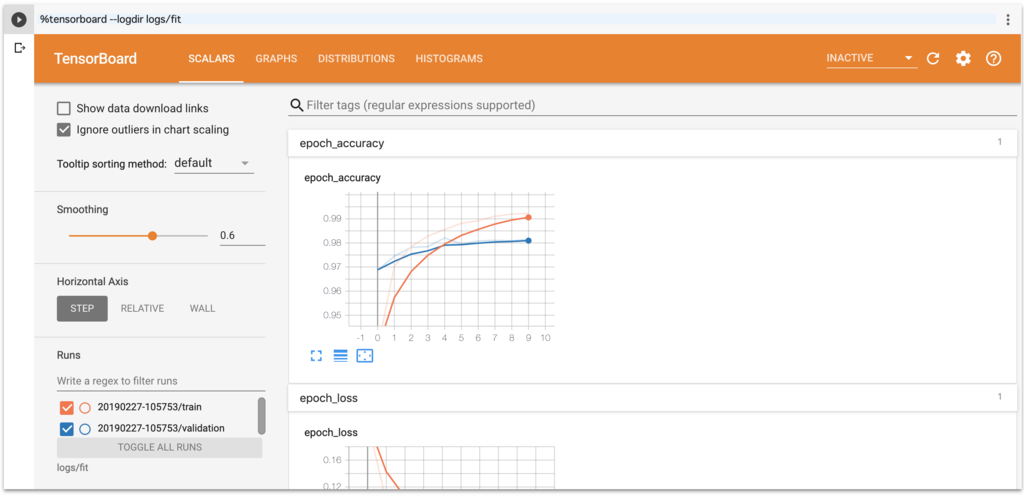Uncheck Ignore outliers in chart scaling
The image size is (1024, 496).
tap(64, 129)
